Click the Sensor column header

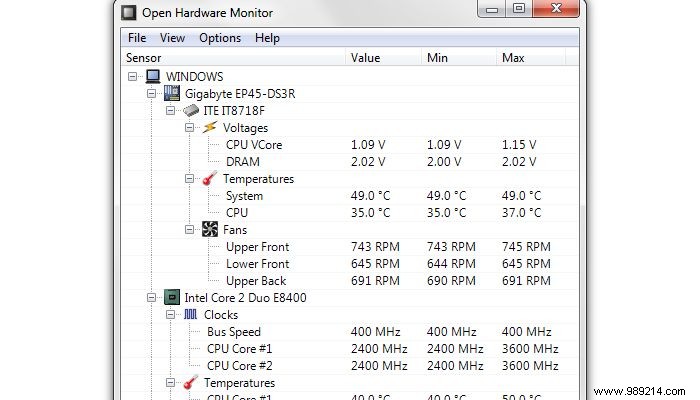click(x=233, y=58)
